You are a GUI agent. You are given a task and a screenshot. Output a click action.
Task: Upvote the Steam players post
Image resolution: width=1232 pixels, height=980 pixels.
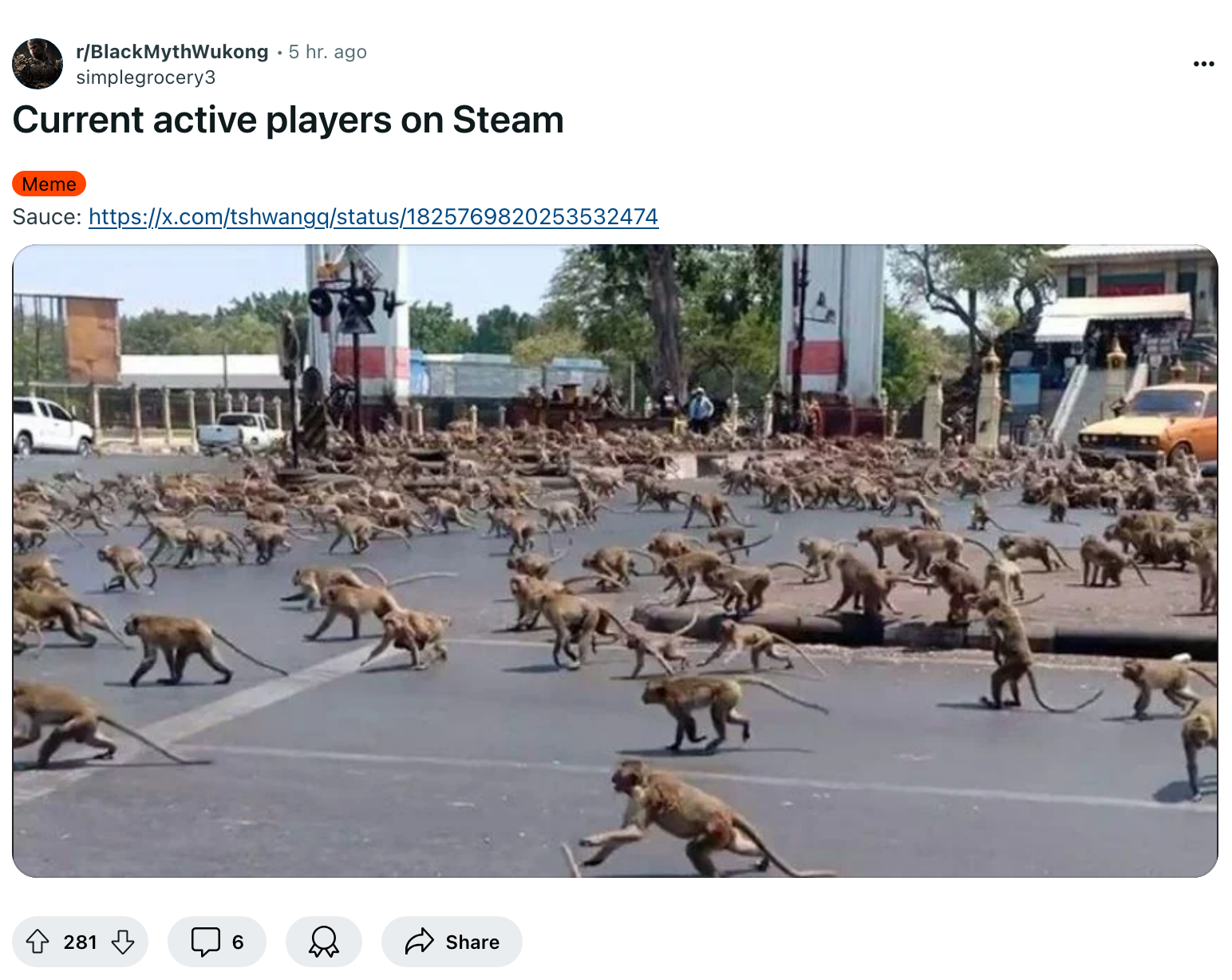click(x=38, y=942)
